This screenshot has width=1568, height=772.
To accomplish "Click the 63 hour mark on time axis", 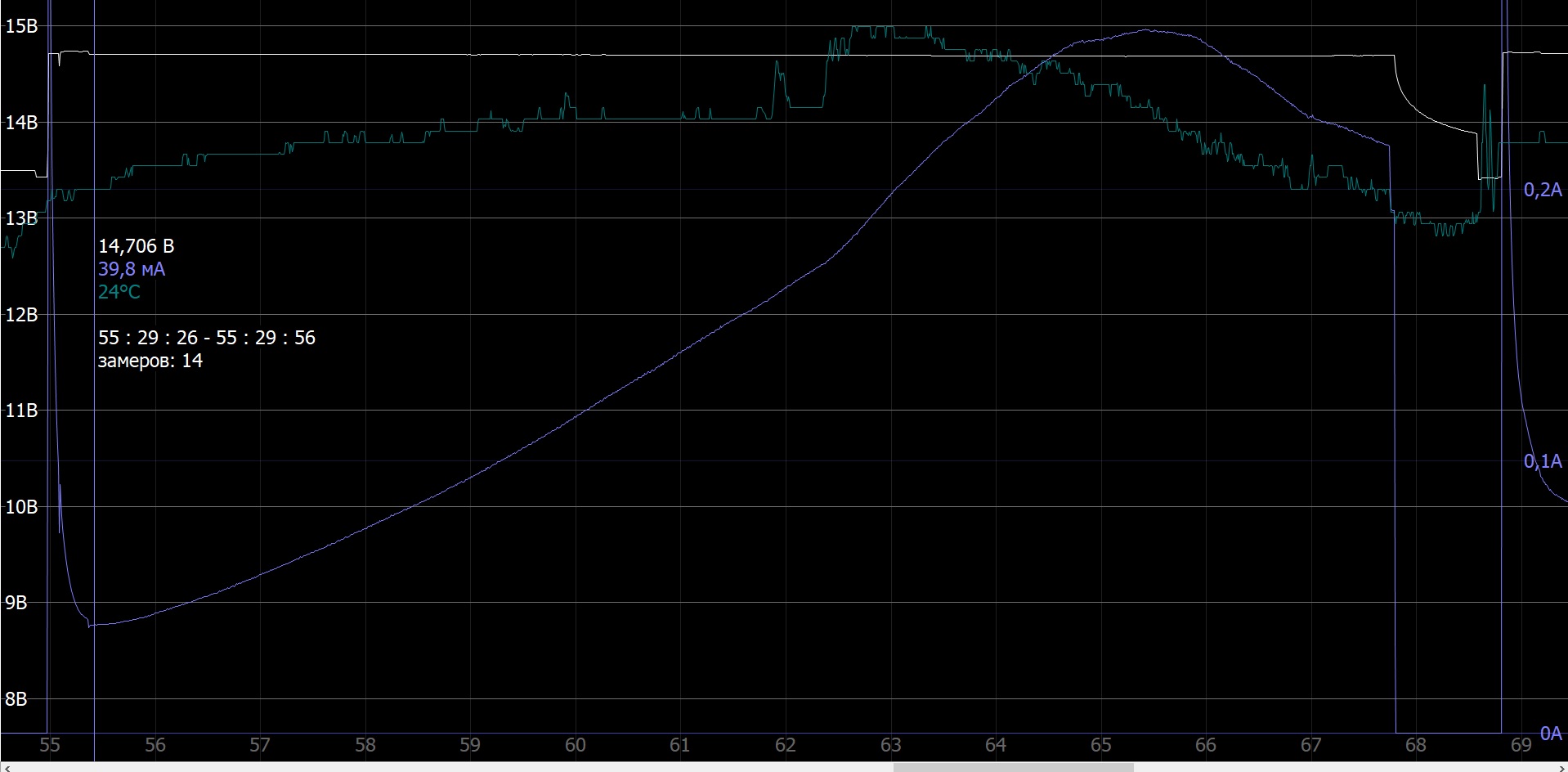I will 890,745.
